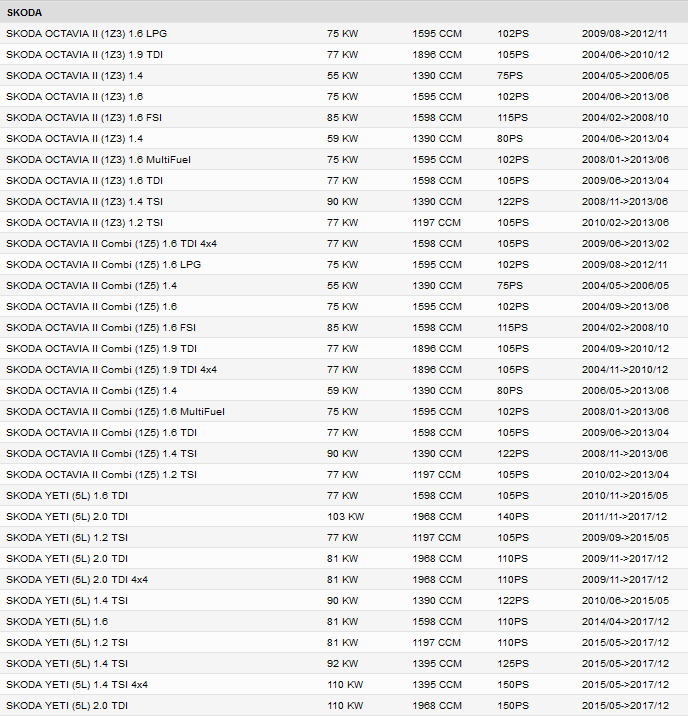The height and width of the screenshot is (716, 688).
Task: Click 85 KW in Combi (1Z5) 1.6 FSI row
Action: click(x=342, y=328)
